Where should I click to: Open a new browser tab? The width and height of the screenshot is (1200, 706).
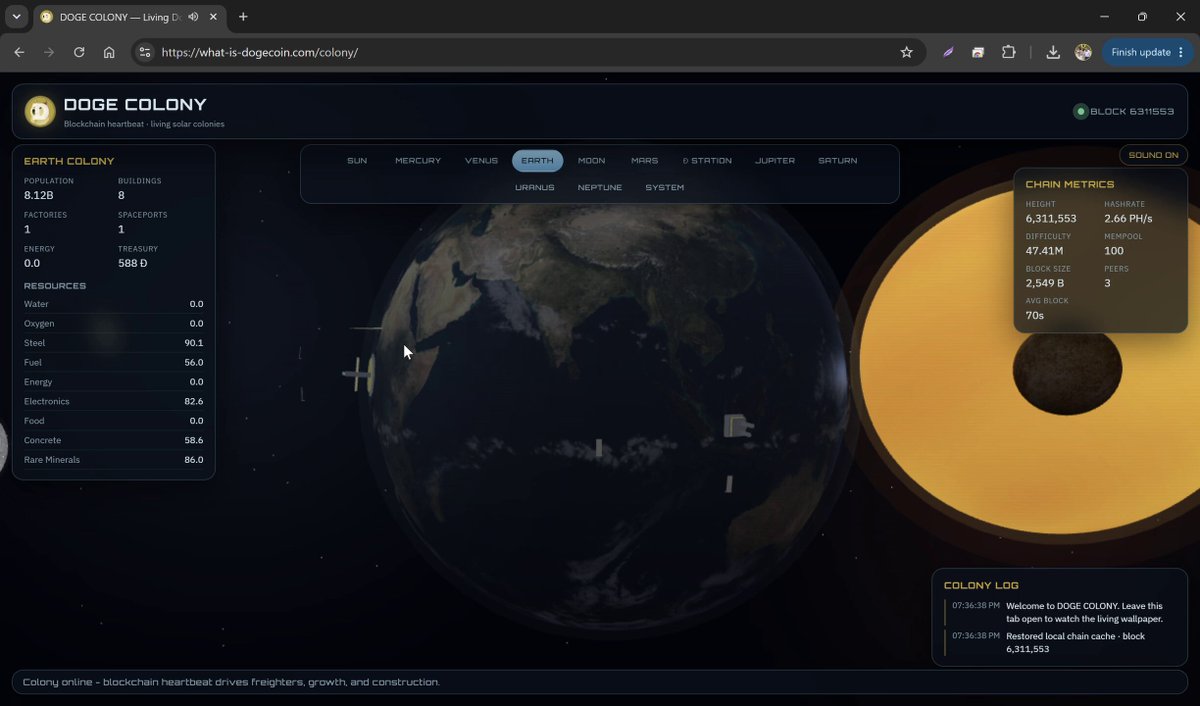[x=243, y=17]
